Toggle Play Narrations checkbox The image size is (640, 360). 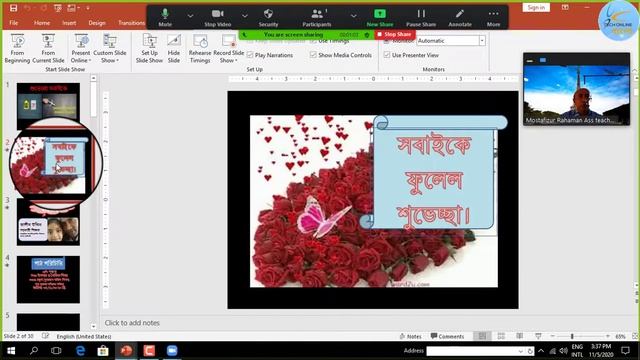point(250,55)
